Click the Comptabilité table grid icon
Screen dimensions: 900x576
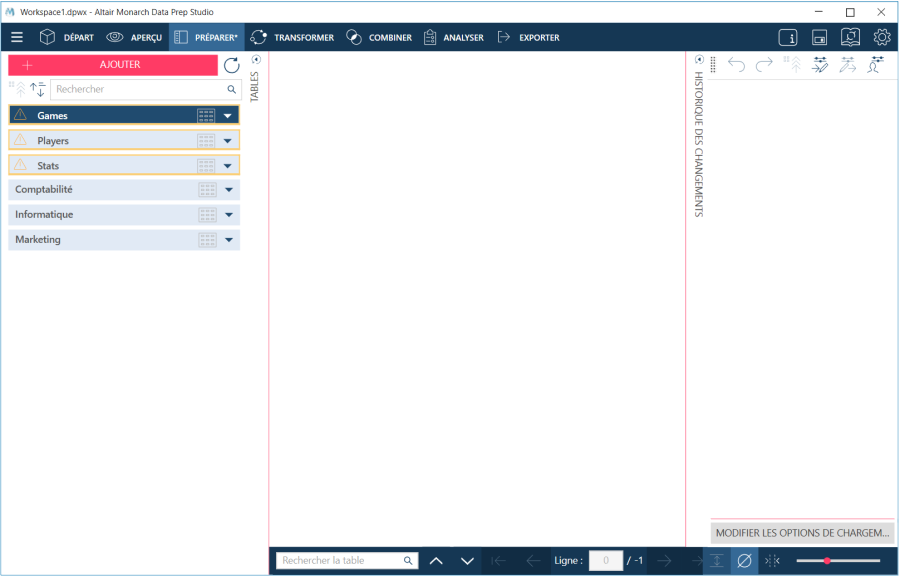pos(207,190)
